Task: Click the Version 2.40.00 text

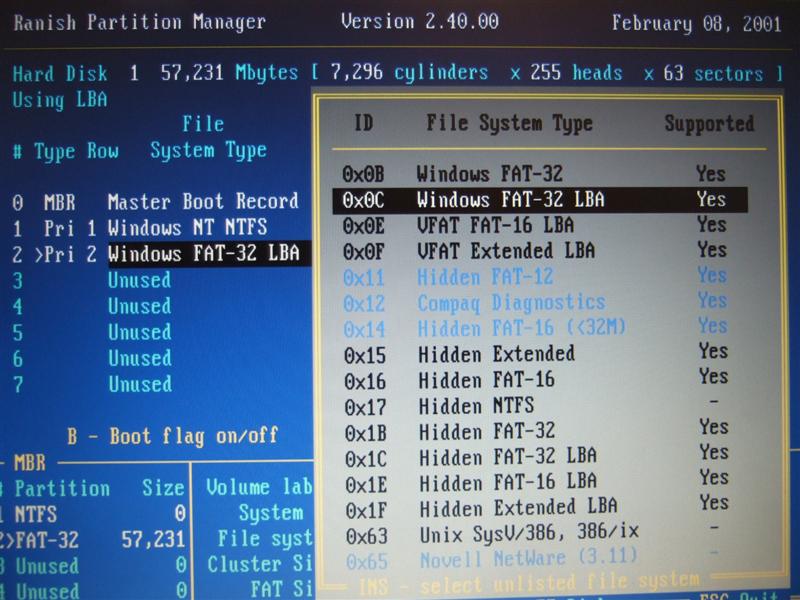Action: 420,21
